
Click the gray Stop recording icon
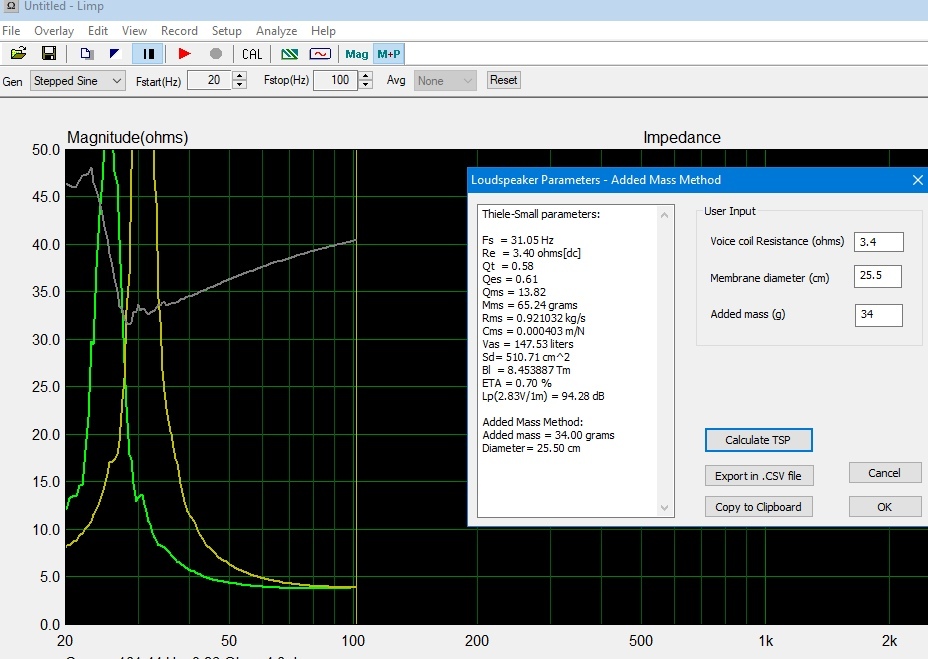215,53
